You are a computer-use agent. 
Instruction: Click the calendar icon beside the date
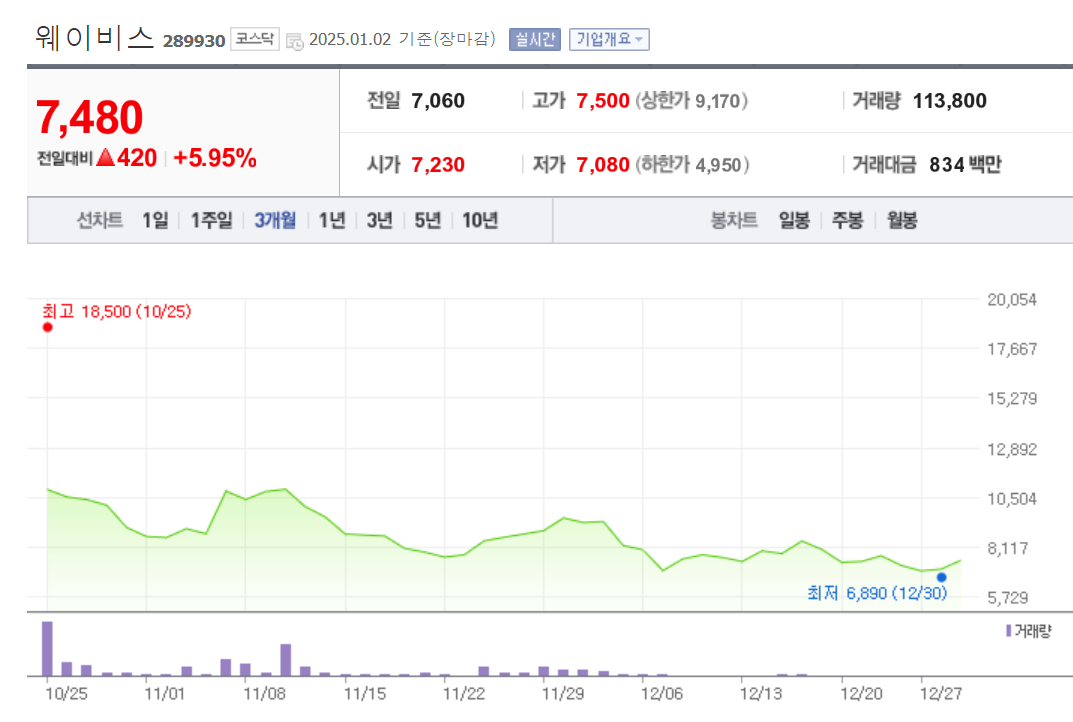click(x=294, y=41)
